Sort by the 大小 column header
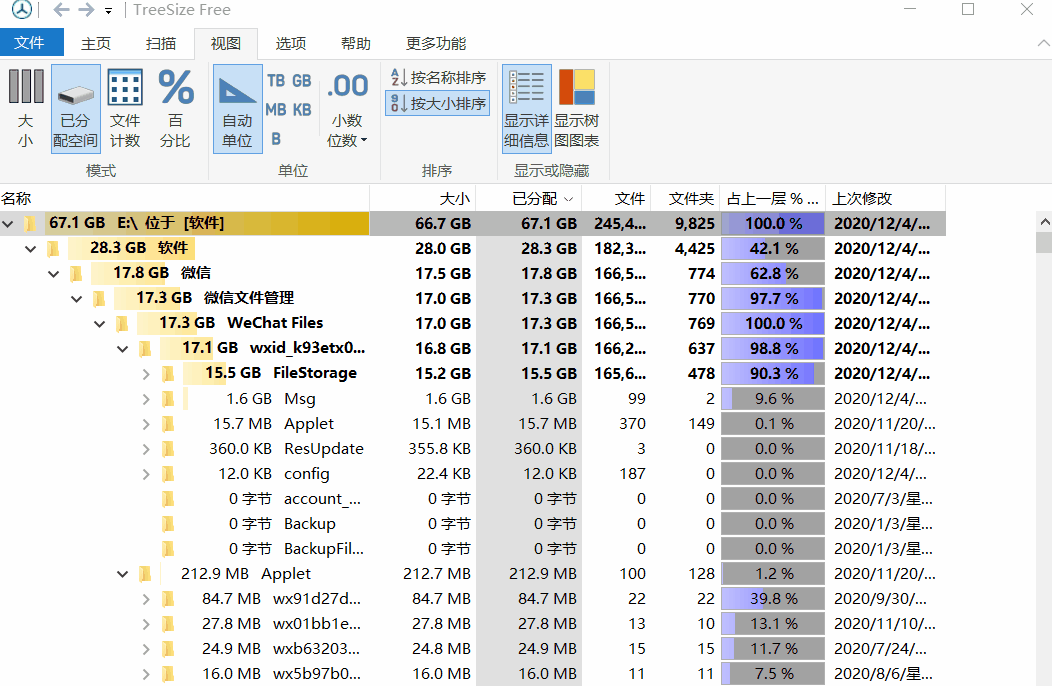The height and width of the screenshot is (686, 1052). (423, 199)
